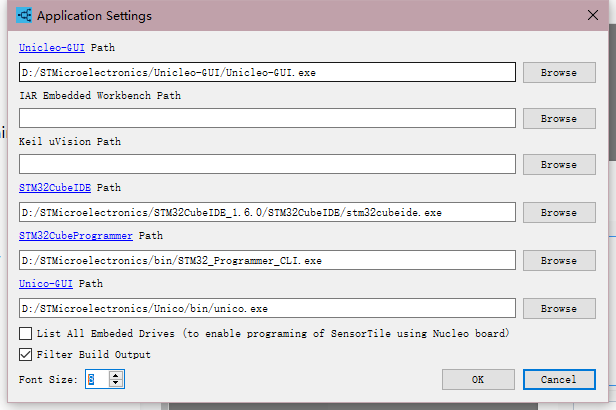Uncheck Filter Build Output

click(x=26, y=355)
